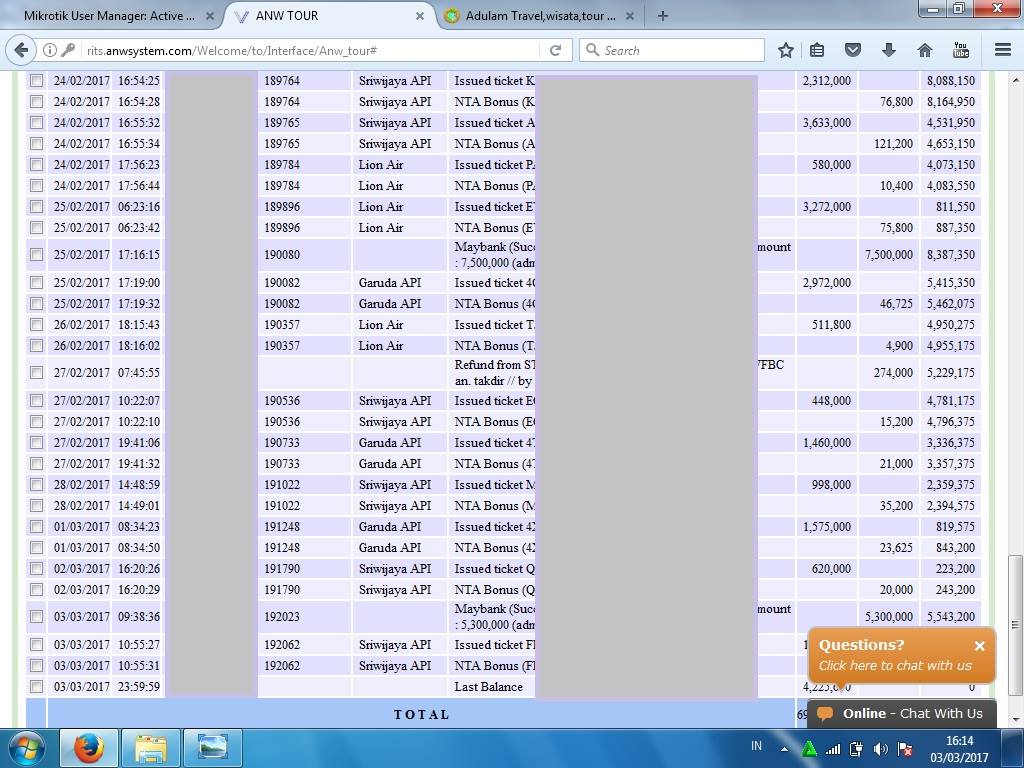Image resolution: width=1024 pixels, height=768 pixels.
Task: Open the Windows Start menu
Action: (x=26, y=748)
